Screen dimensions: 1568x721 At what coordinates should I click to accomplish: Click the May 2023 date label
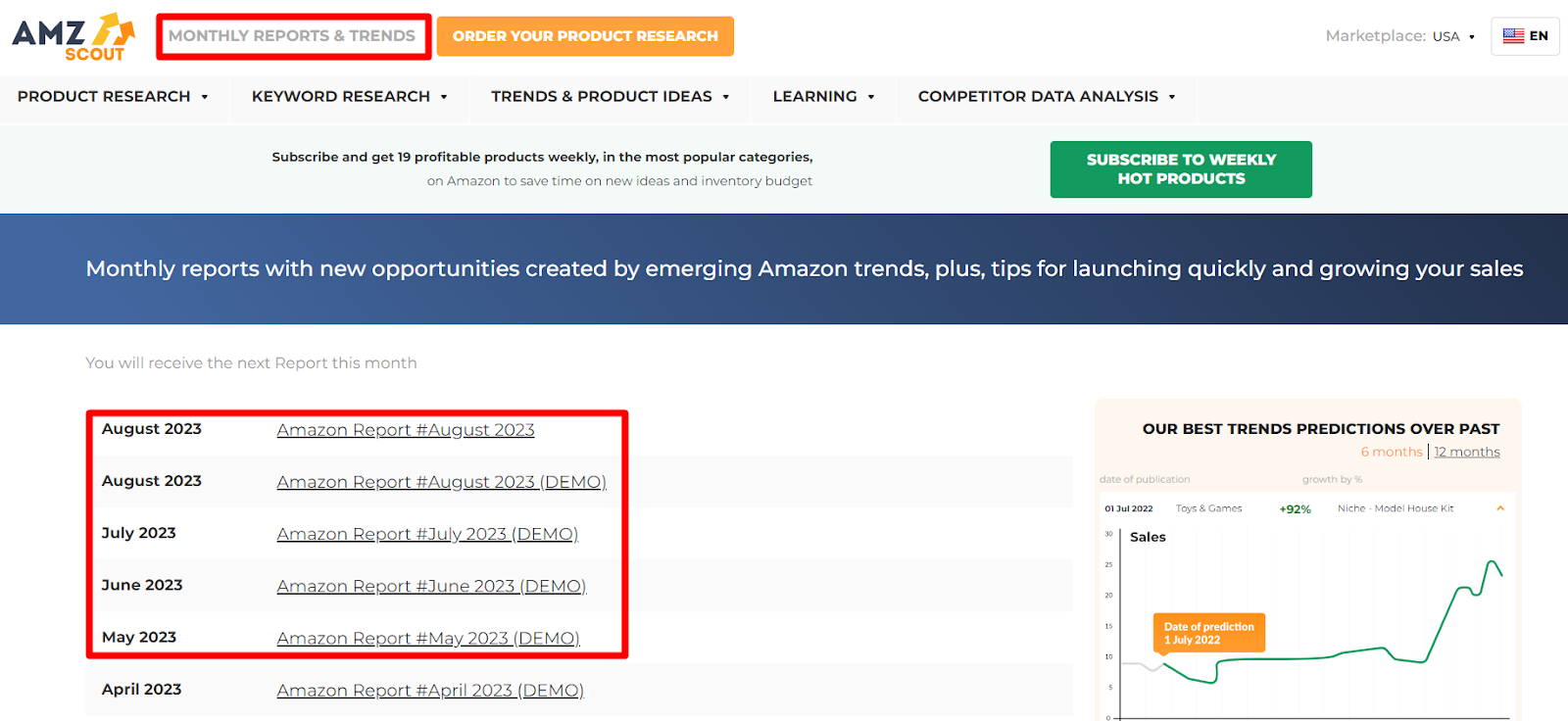coord(139,637)
